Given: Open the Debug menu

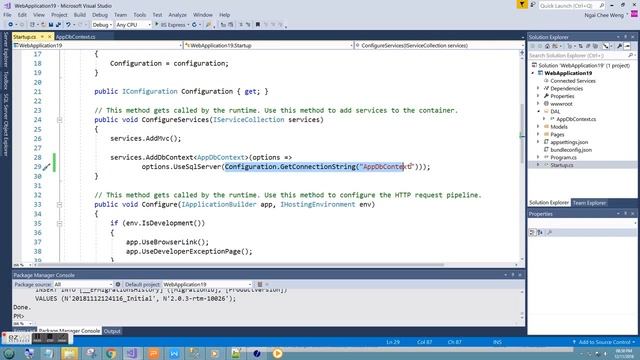Looking at the screenshot, I should point(100,15).
